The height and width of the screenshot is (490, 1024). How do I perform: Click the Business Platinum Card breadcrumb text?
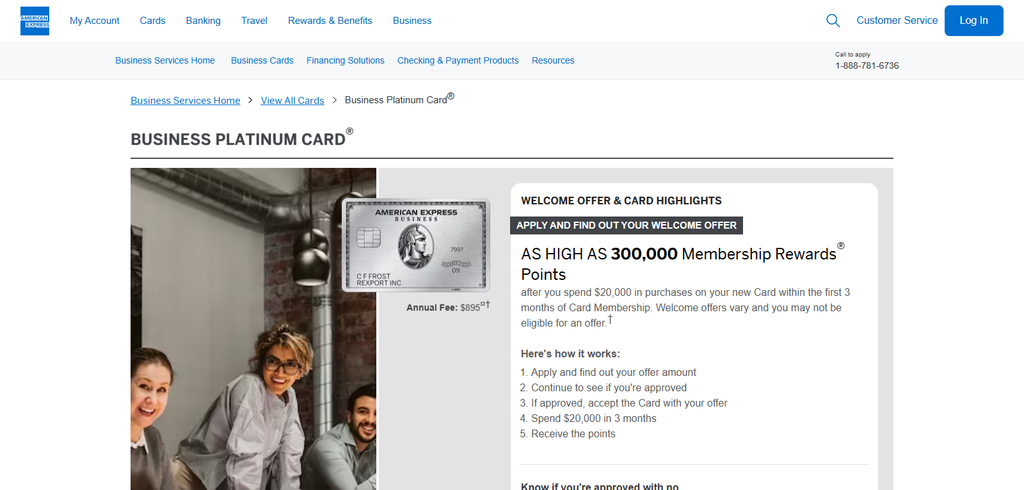[399, 99]
